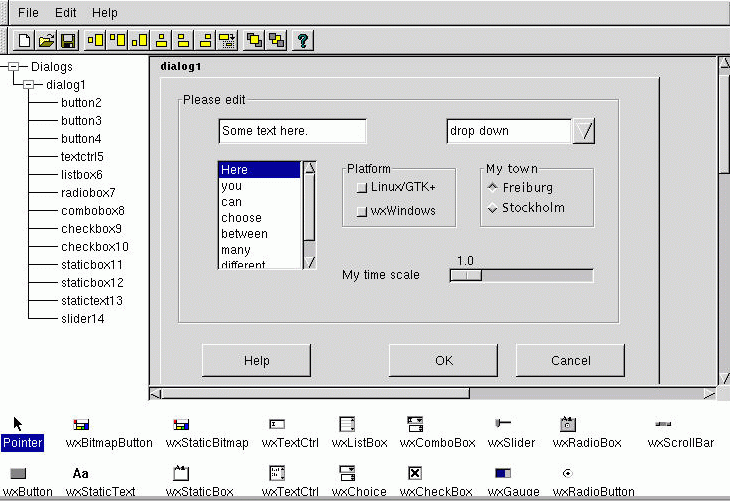Collapse the dialog1 tree node
The height and width of the screenshot is (501, 730).
click(29, 85)
